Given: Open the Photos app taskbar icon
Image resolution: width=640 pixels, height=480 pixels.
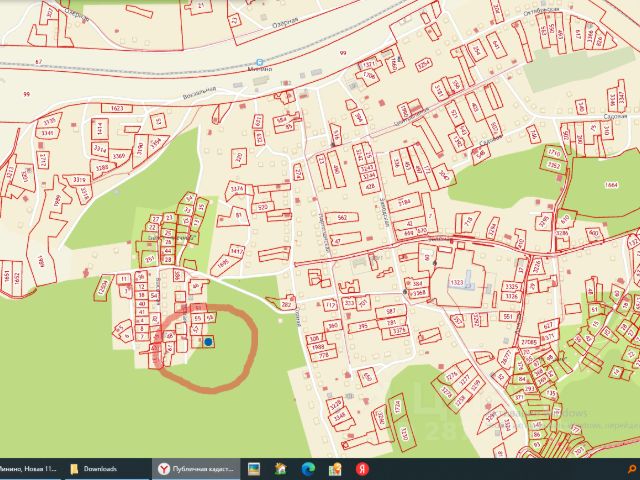Looking at the screenshot, I should pyautogui.click(x=255, y=469).
